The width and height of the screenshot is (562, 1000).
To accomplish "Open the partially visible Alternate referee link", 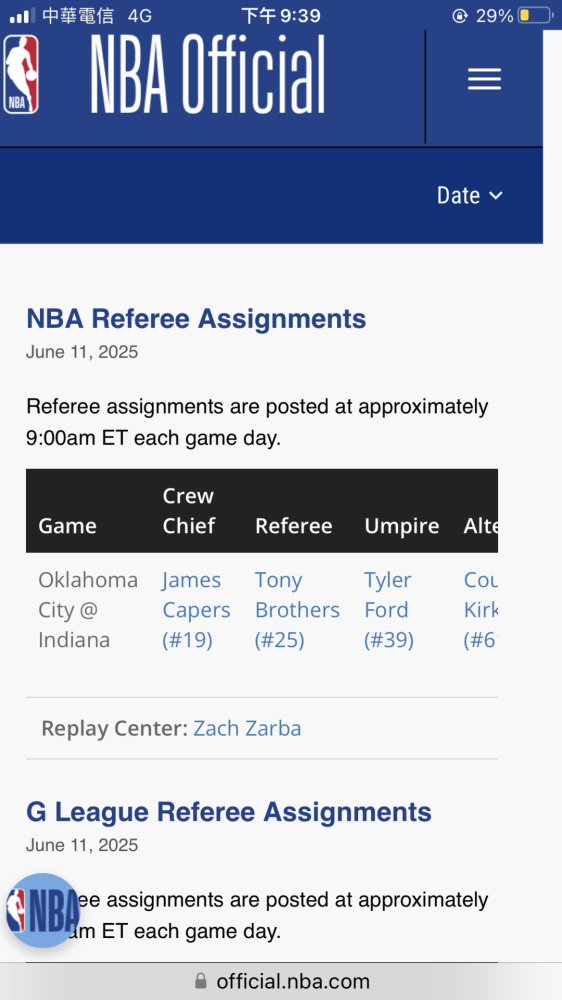I will click(x=480, y=610).
